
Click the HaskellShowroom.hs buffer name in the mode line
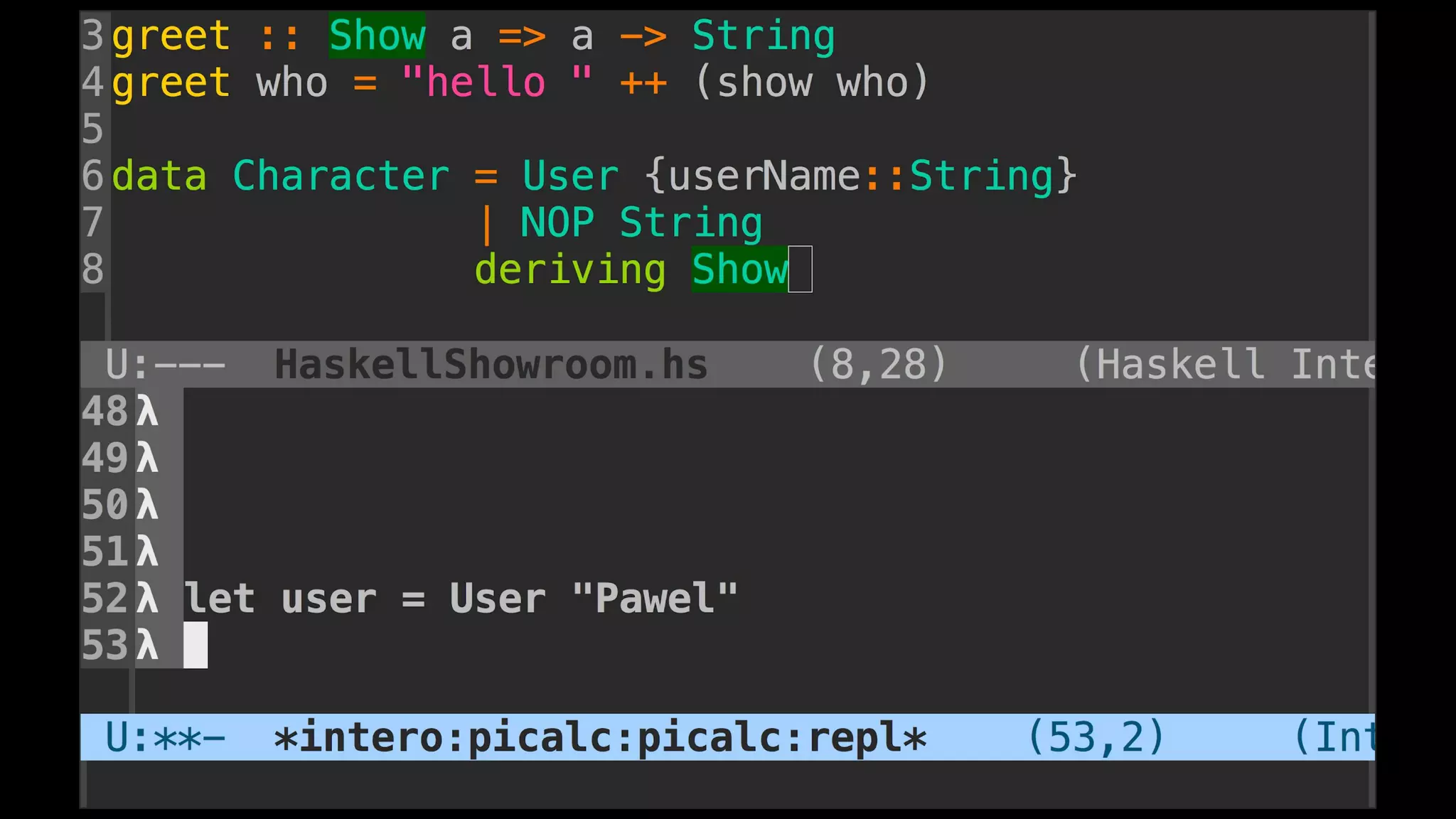point(491,364)
